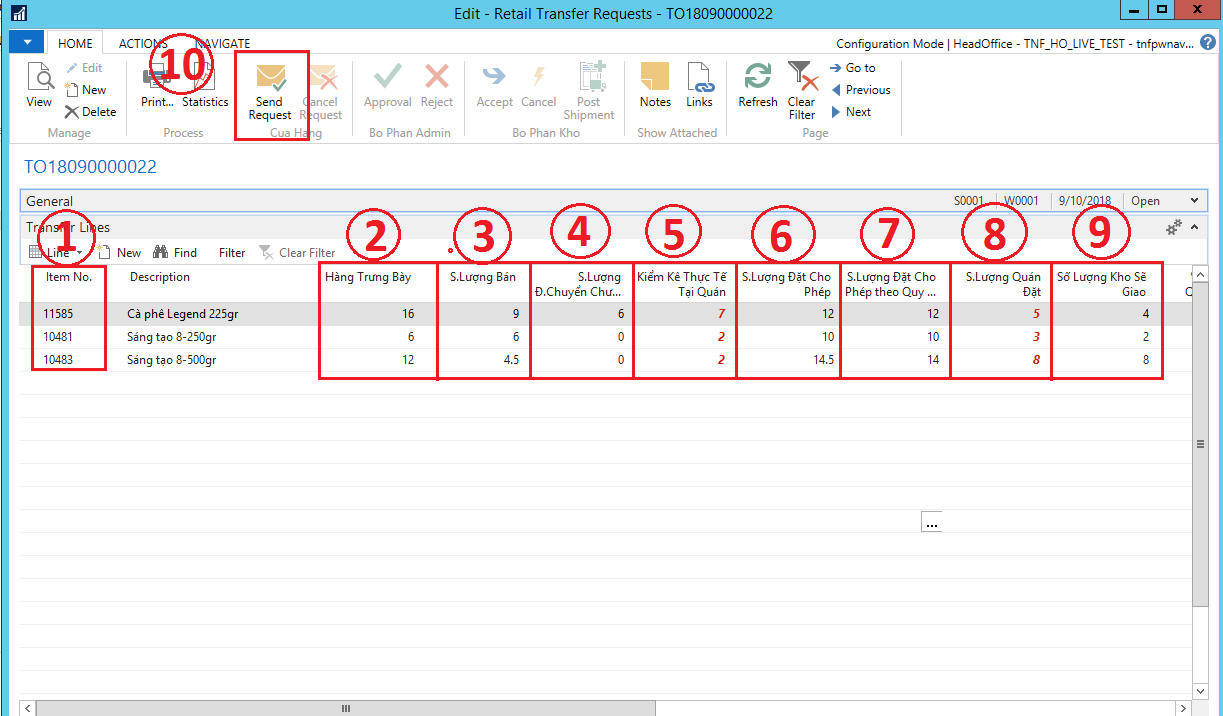Open the Help question mark icon

tap(1208, 43)
